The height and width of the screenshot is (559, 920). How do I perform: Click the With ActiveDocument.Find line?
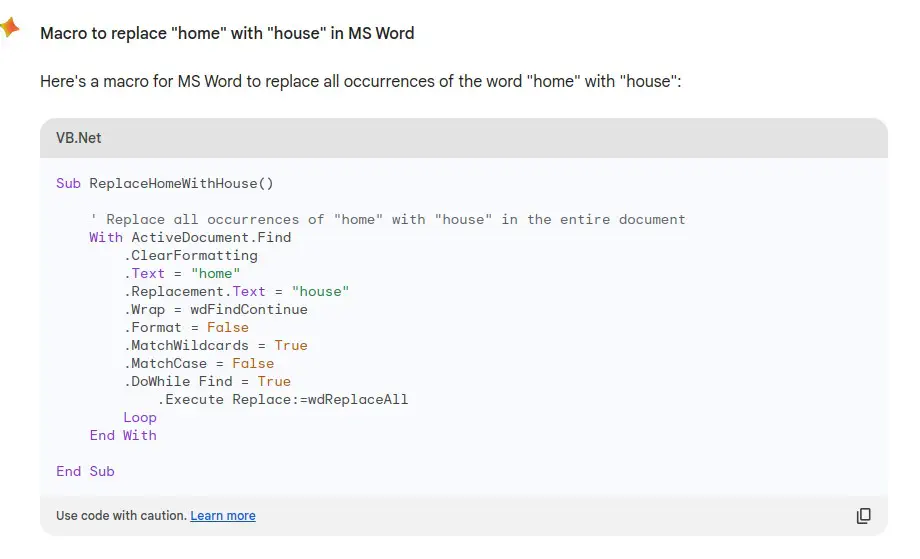click(x=190, y=237)
